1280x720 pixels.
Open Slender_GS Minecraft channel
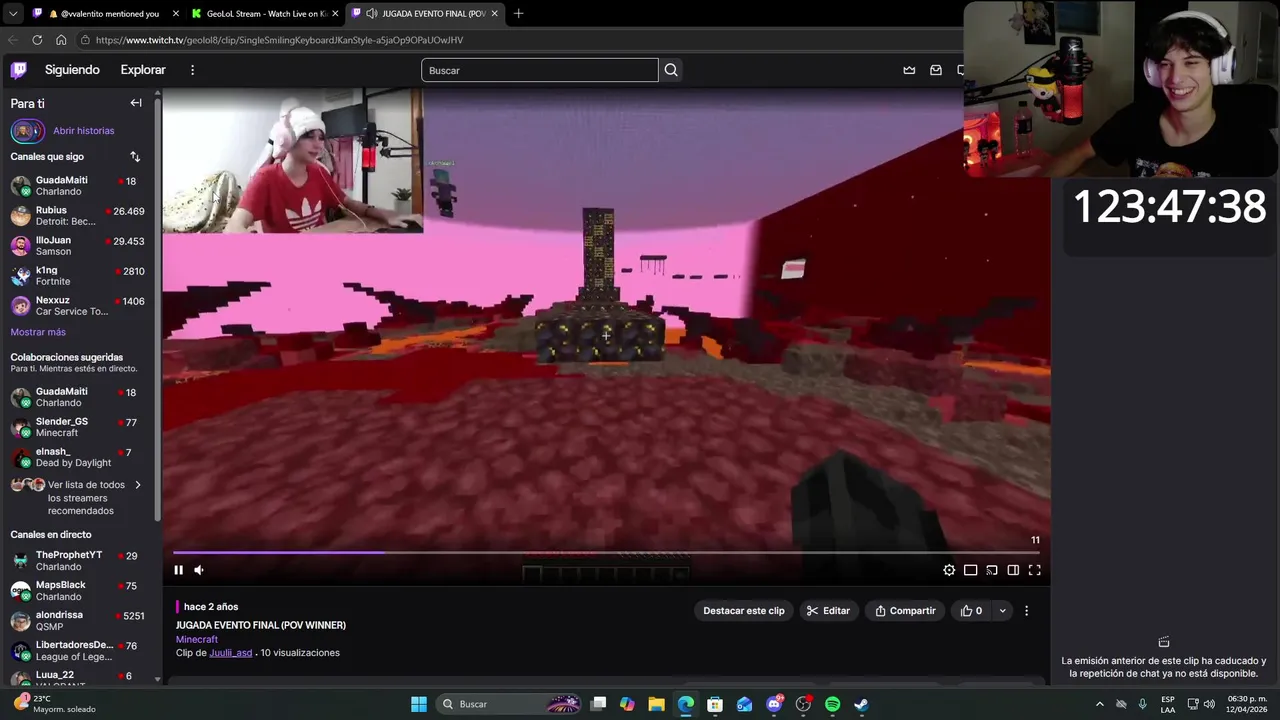point(78,427)
